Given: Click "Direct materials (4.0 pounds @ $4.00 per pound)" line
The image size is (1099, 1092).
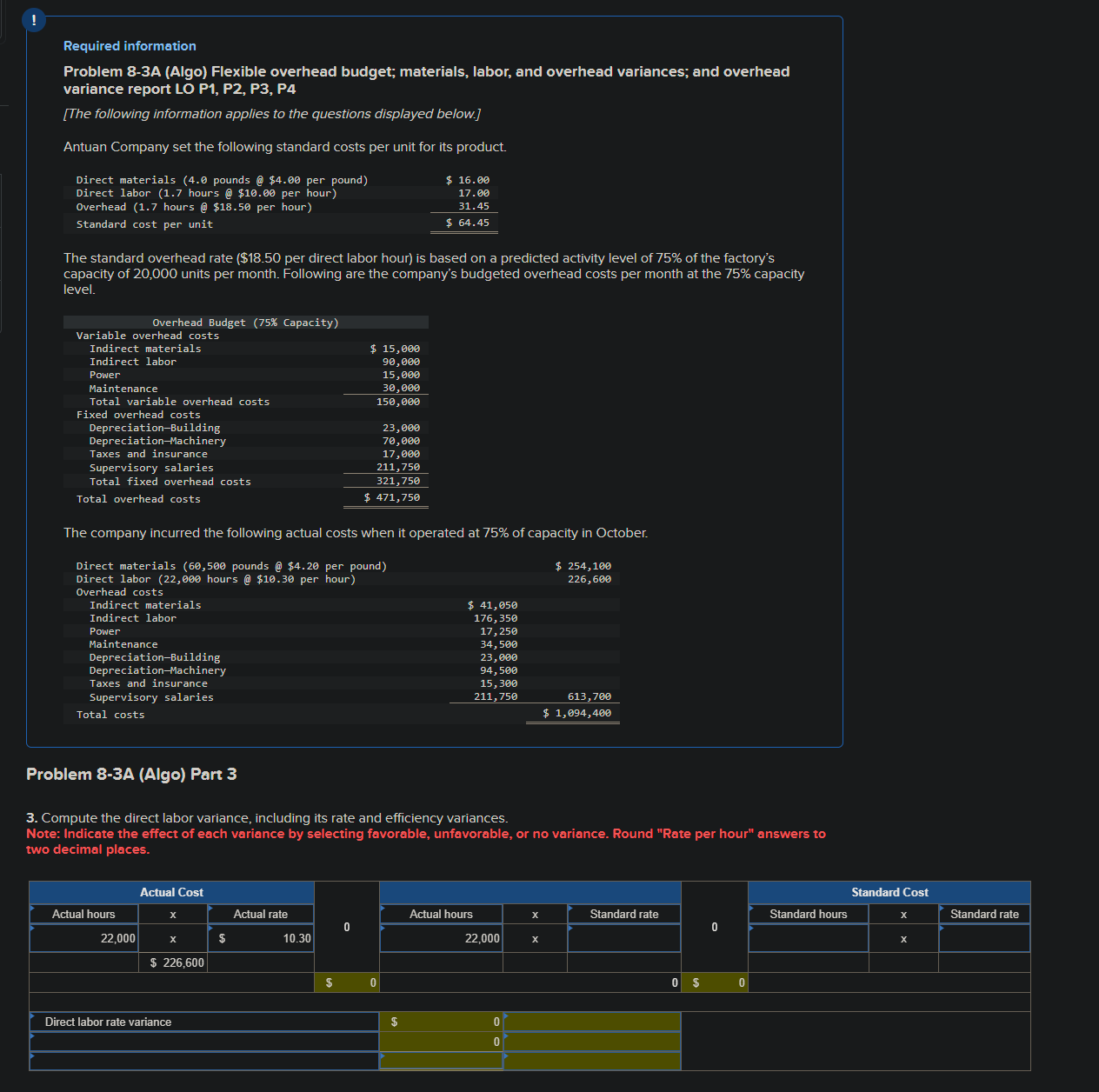Looking at the screenshot, I should [222, 180].
